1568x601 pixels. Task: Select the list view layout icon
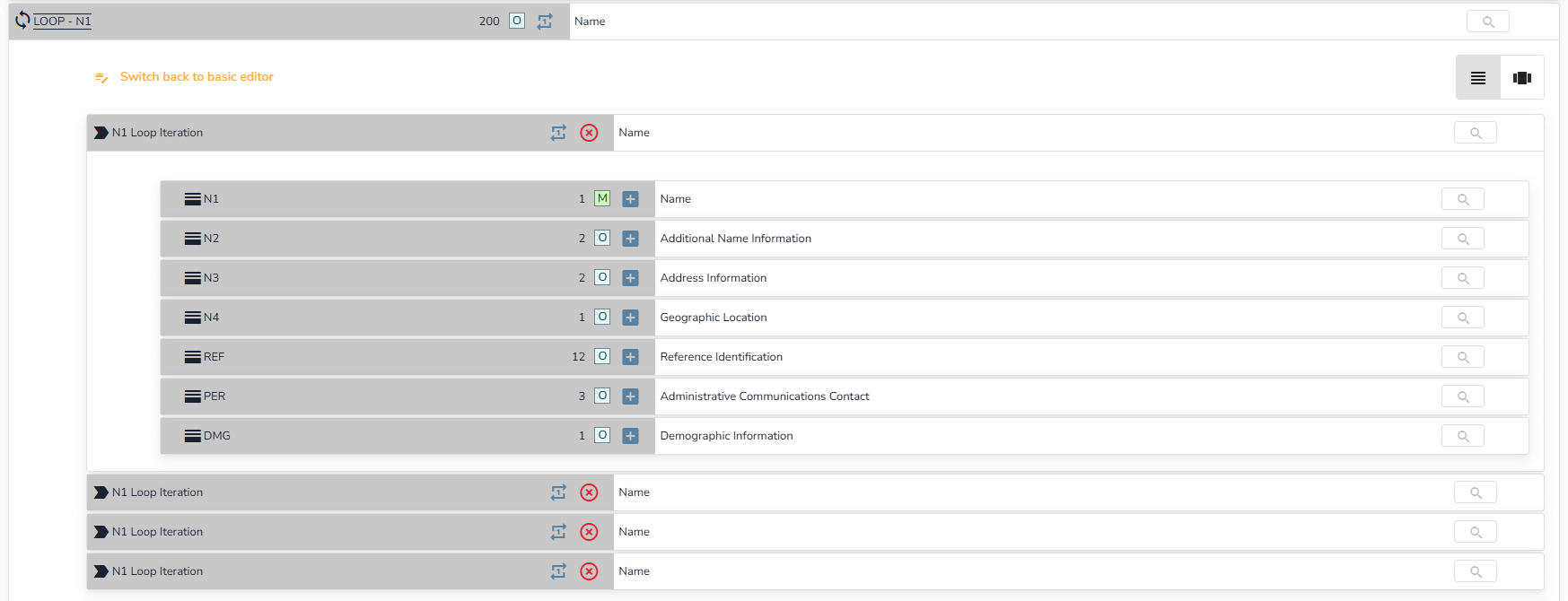[1477, 78]
